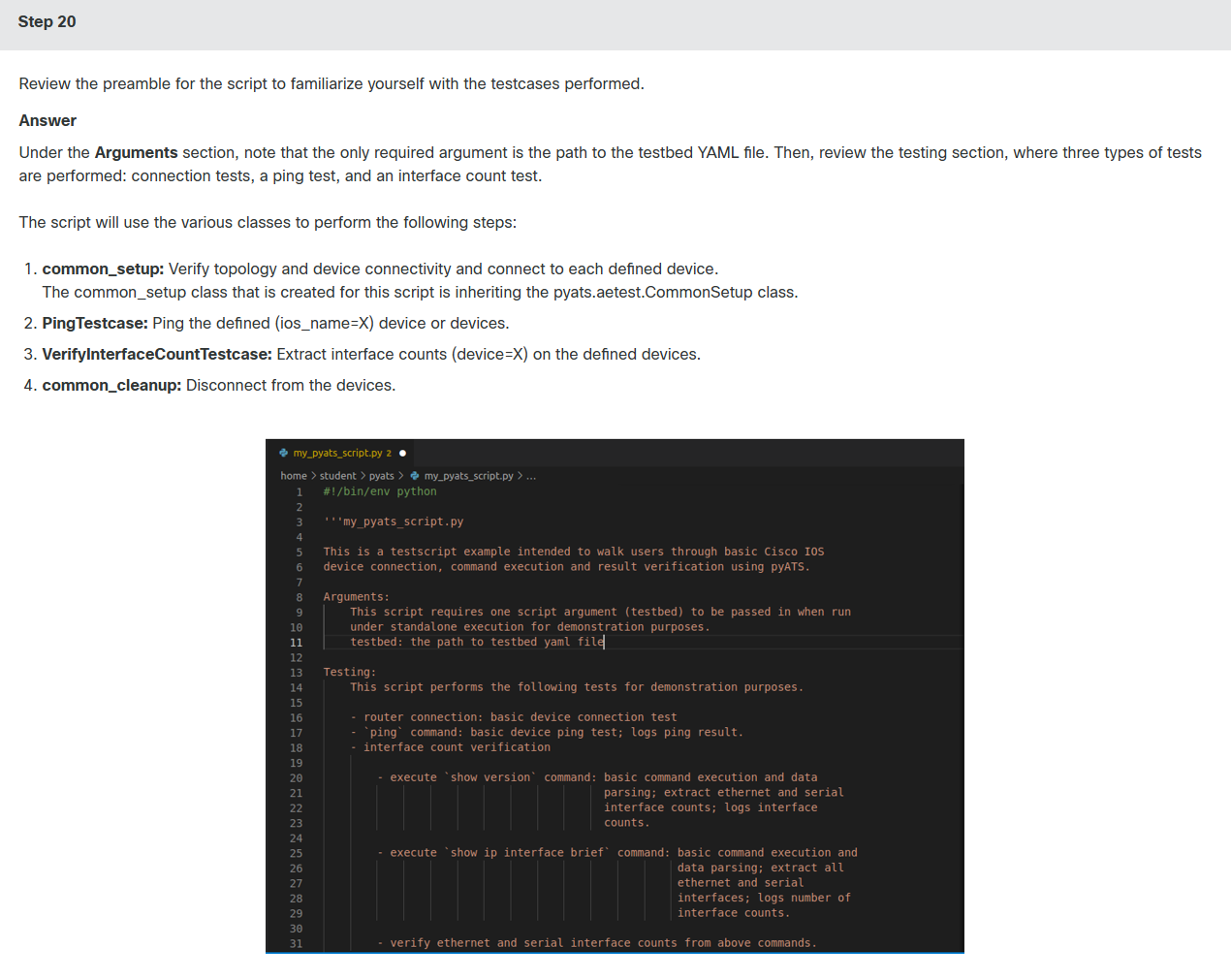Click line number 1 in the gutter
This screenshot has height=980, width=1231.
(x=300, y=492)
